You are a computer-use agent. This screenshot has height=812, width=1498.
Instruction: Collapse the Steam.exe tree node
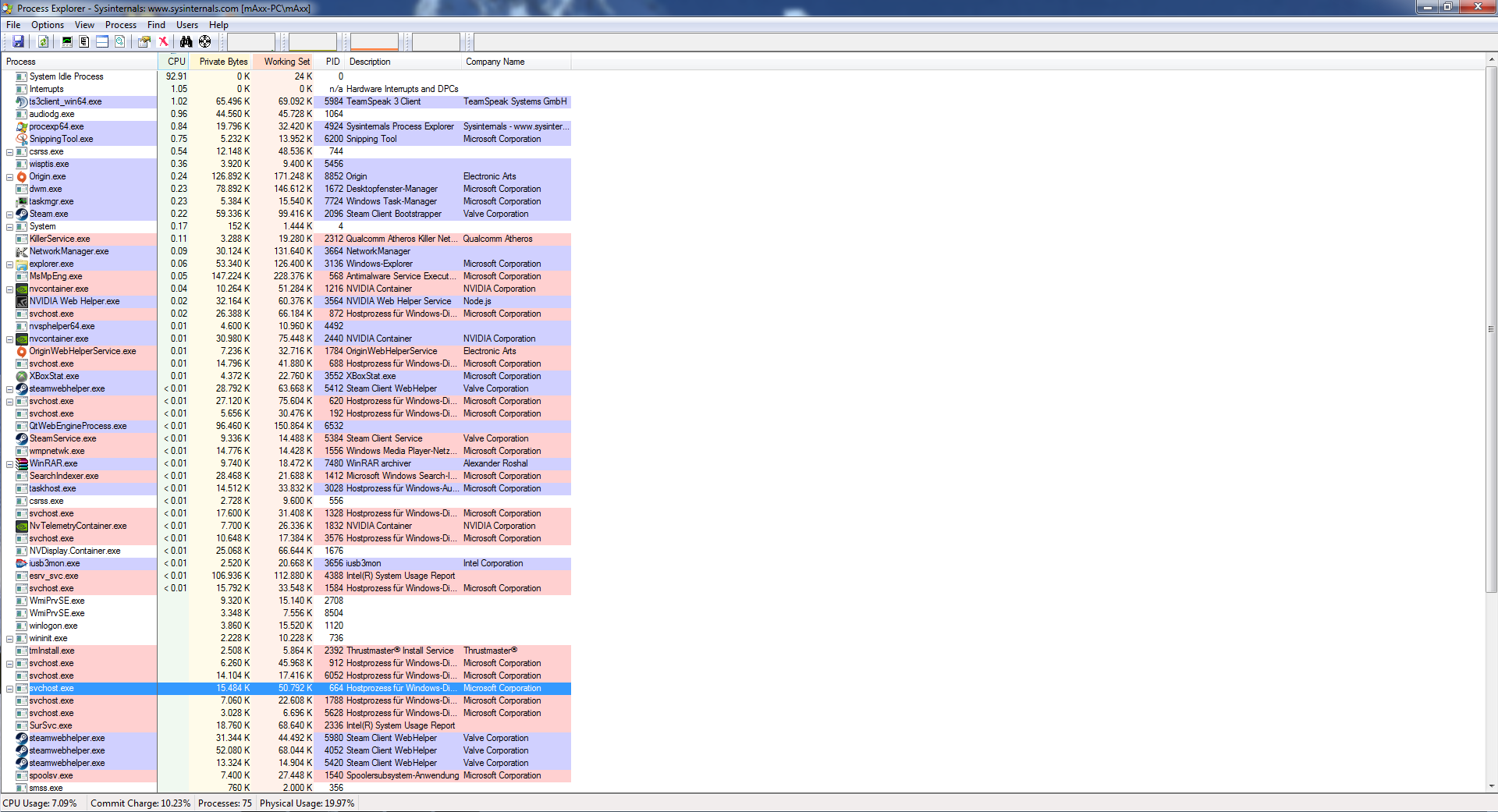pos(9,215)
